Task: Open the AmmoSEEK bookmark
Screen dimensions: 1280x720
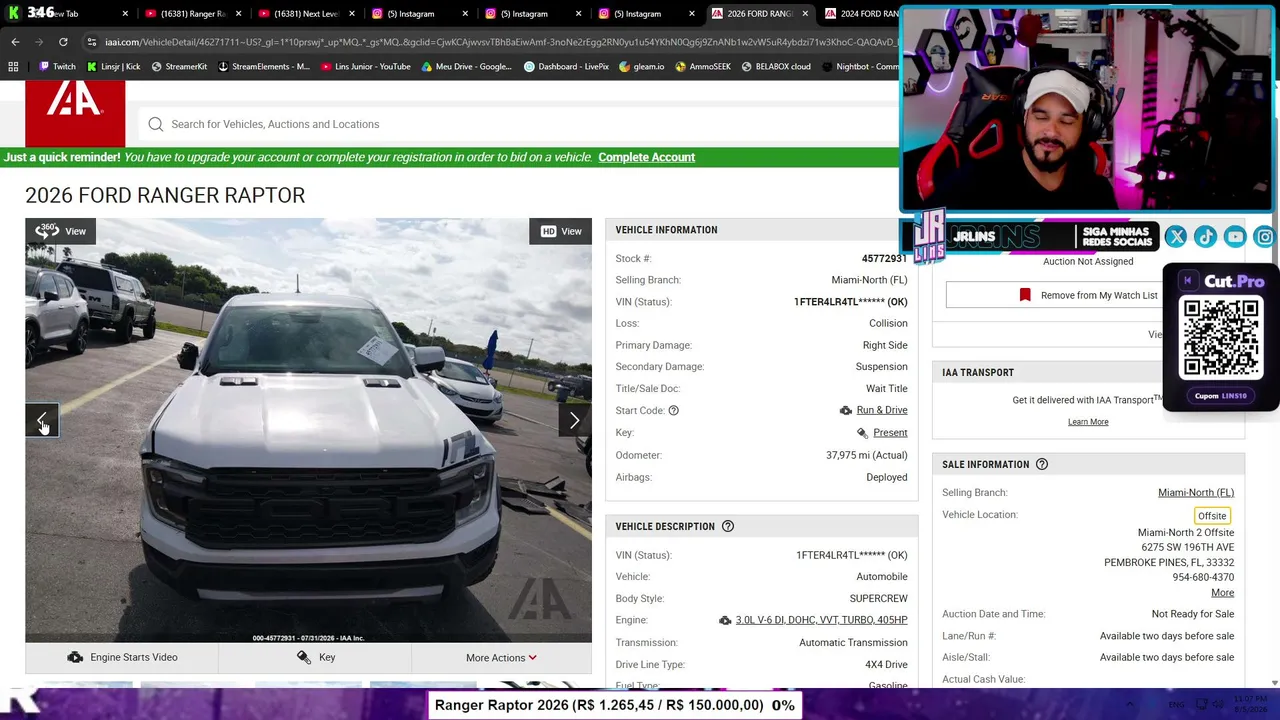Action: [703, 67]
